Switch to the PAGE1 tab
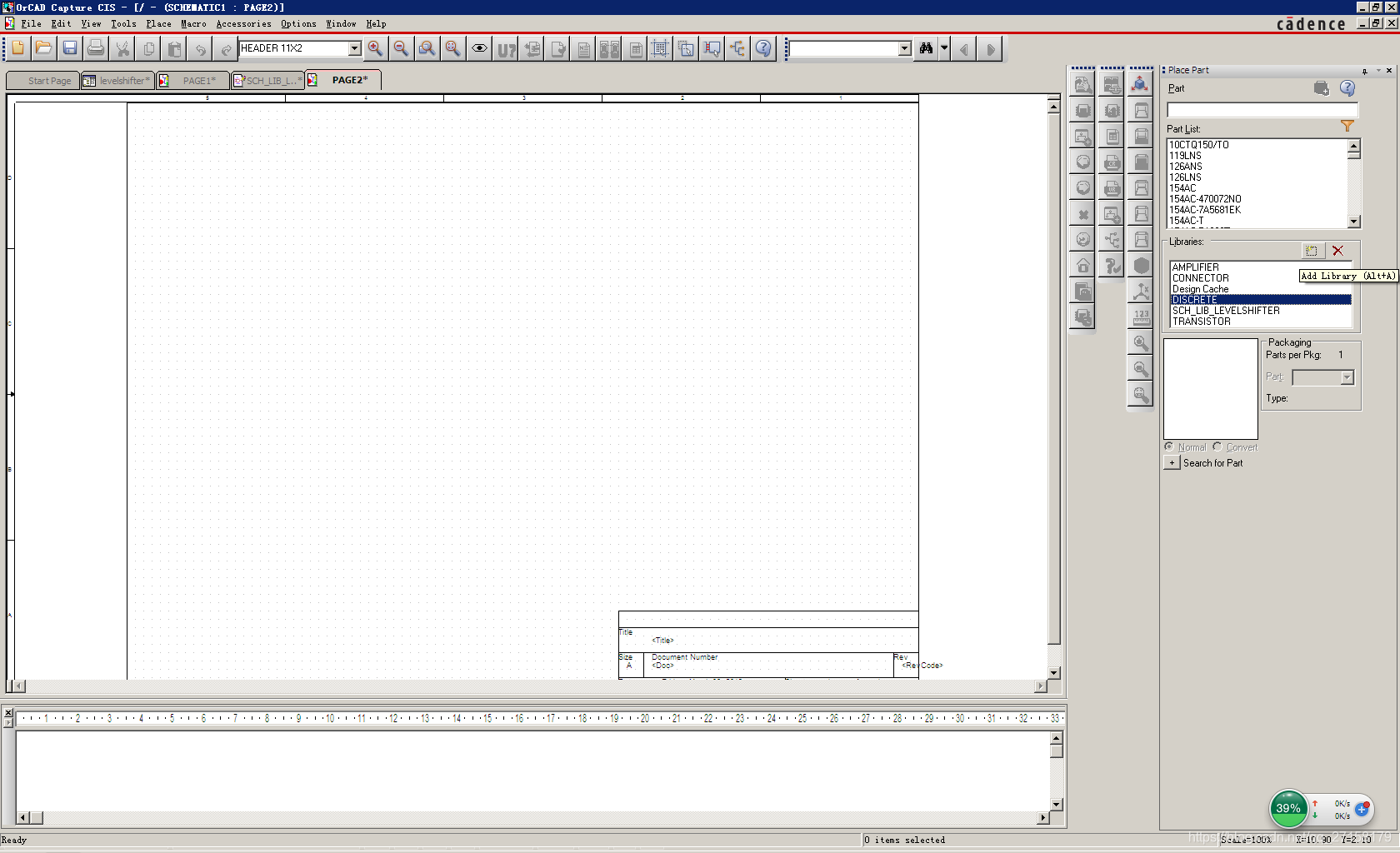The width and height of the screenshot is (1400, 853). pyautogui.click(x=198, y=81)
